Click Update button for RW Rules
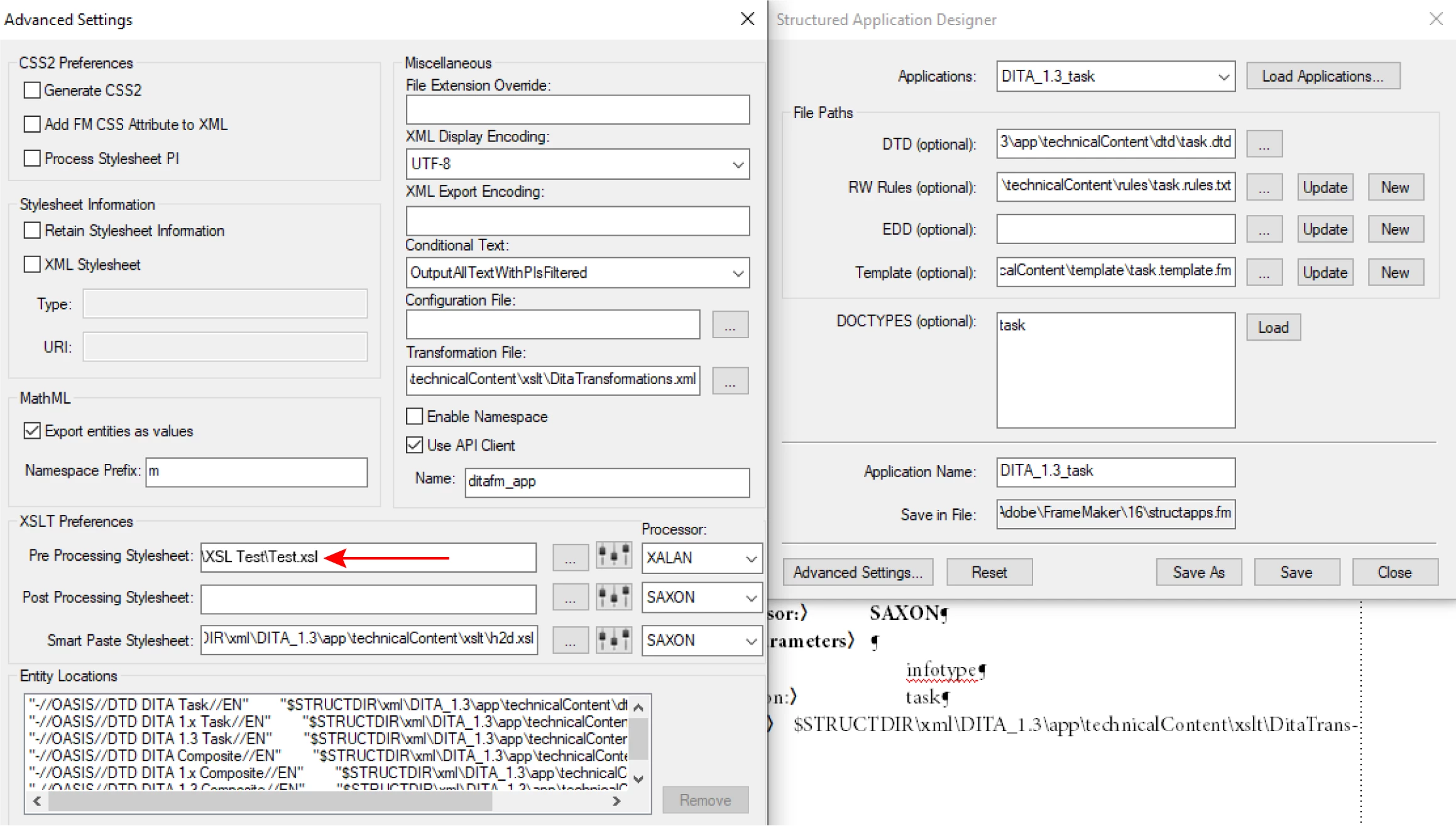 1325,187
